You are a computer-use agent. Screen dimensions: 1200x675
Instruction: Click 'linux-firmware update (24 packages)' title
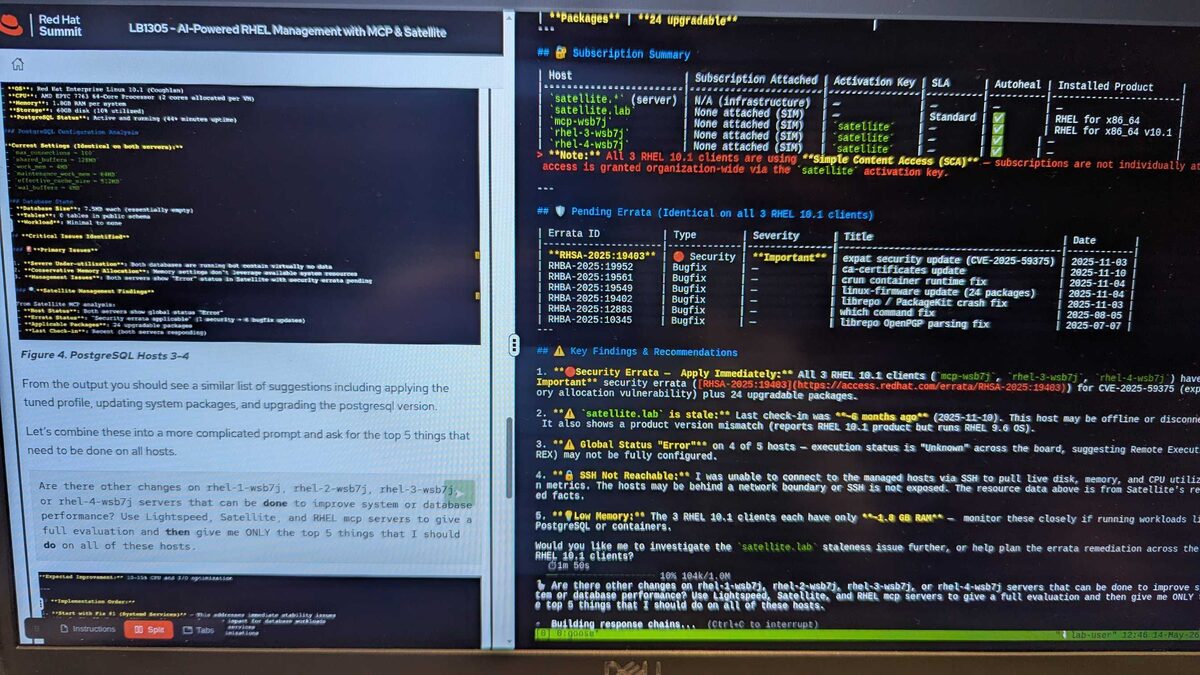939,293
